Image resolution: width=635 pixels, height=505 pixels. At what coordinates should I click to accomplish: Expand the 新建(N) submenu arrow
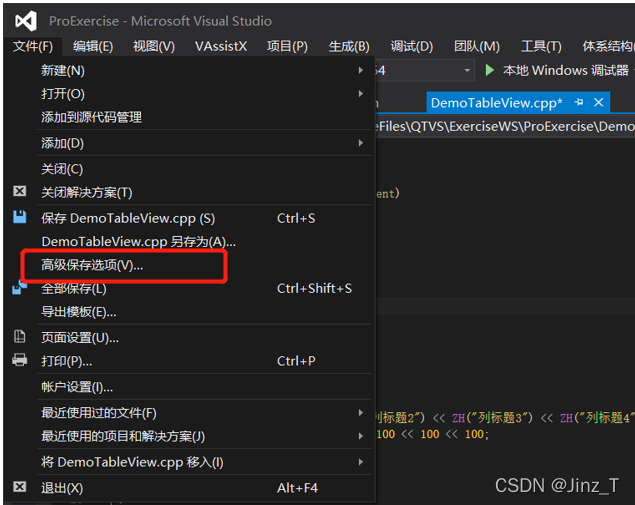(360, 70)
